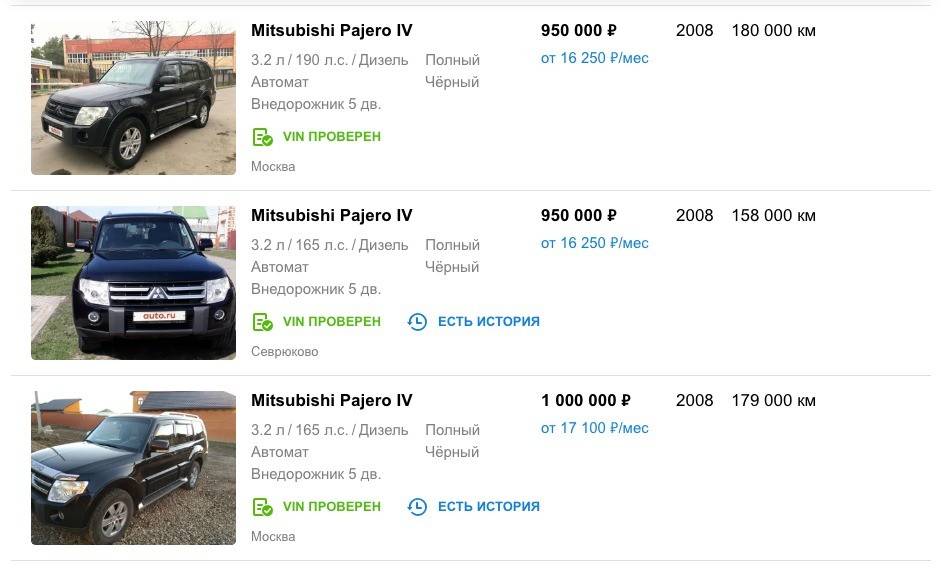Click VIN ПРОВЕРЕН text in 179 000 км listing
The height and width of the screenshot is (572, 946).
click(x=331, y=507)
